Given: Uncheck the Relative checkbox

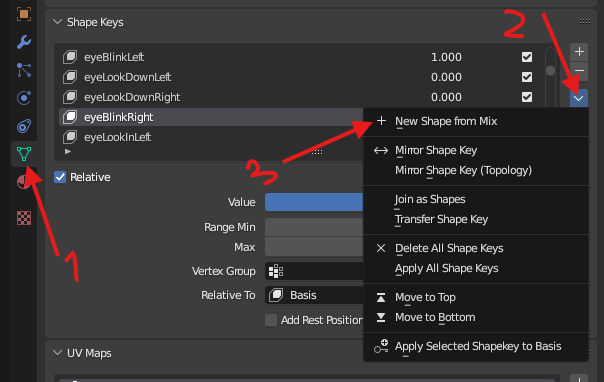Looking at the screenshot, I should pos(60,177).
